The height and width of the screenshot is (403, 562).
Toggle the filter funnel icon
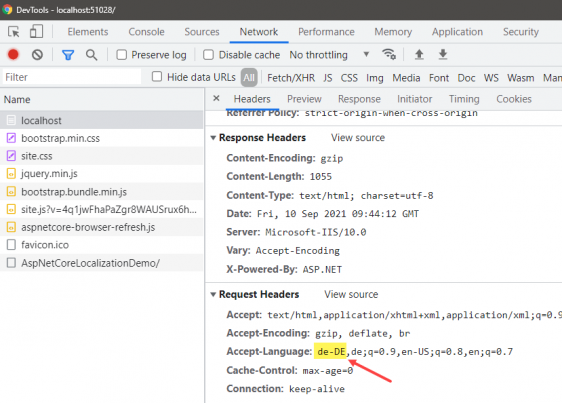point(68,55)
